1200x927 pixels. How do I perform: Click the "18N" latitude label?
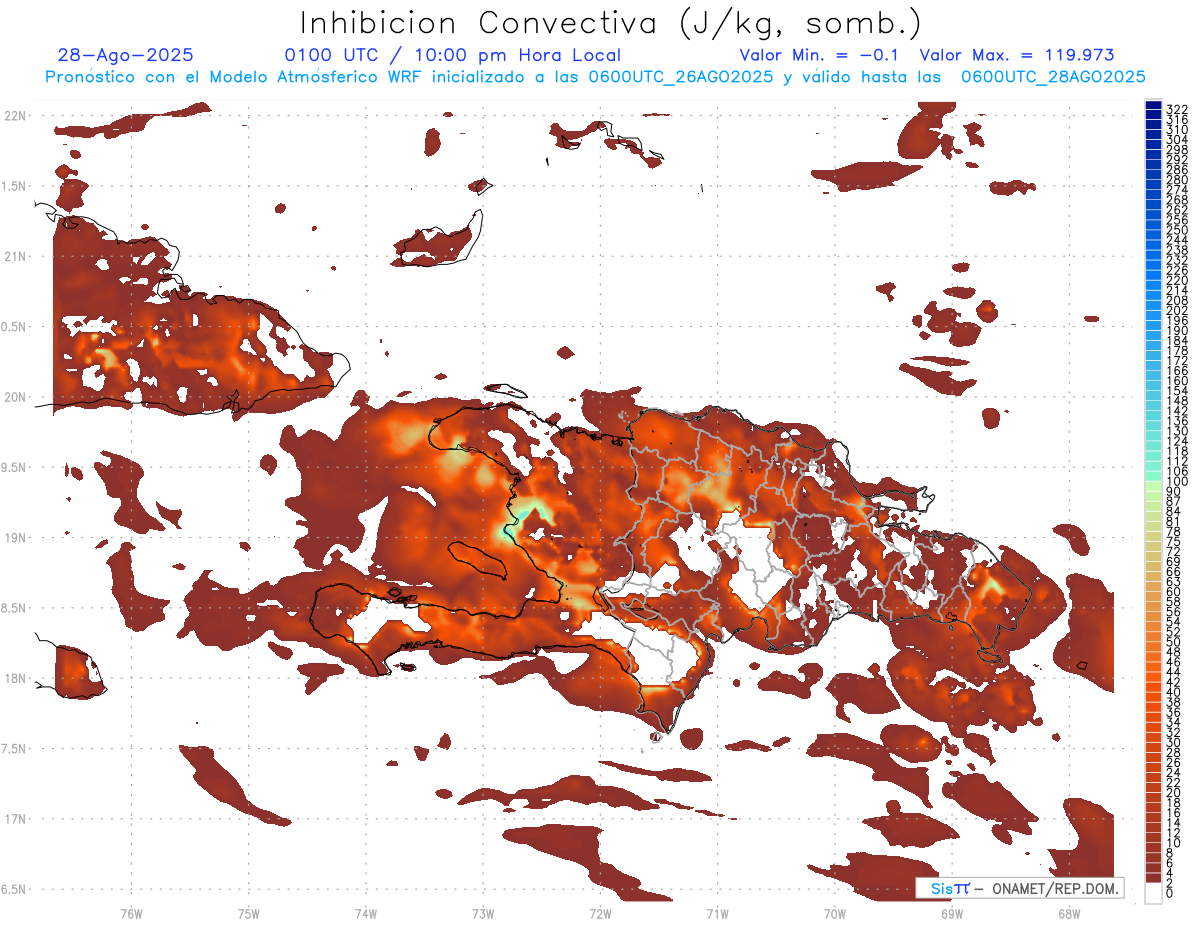point(15,679)
